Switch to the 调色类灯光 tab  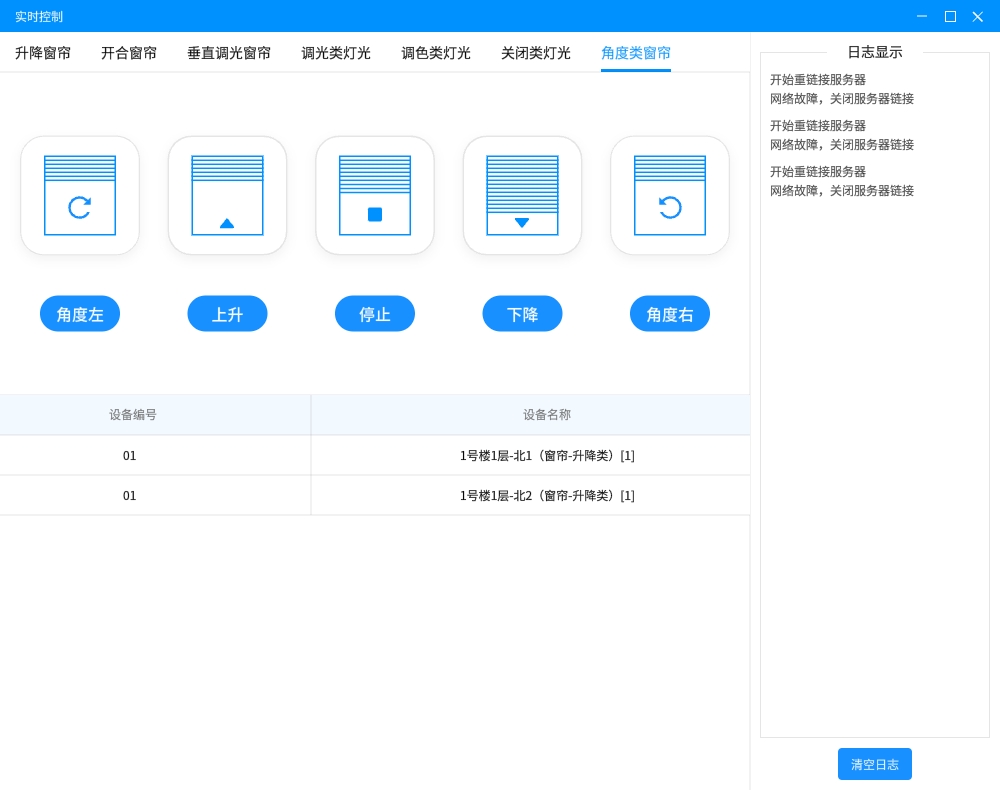point(436,53)
